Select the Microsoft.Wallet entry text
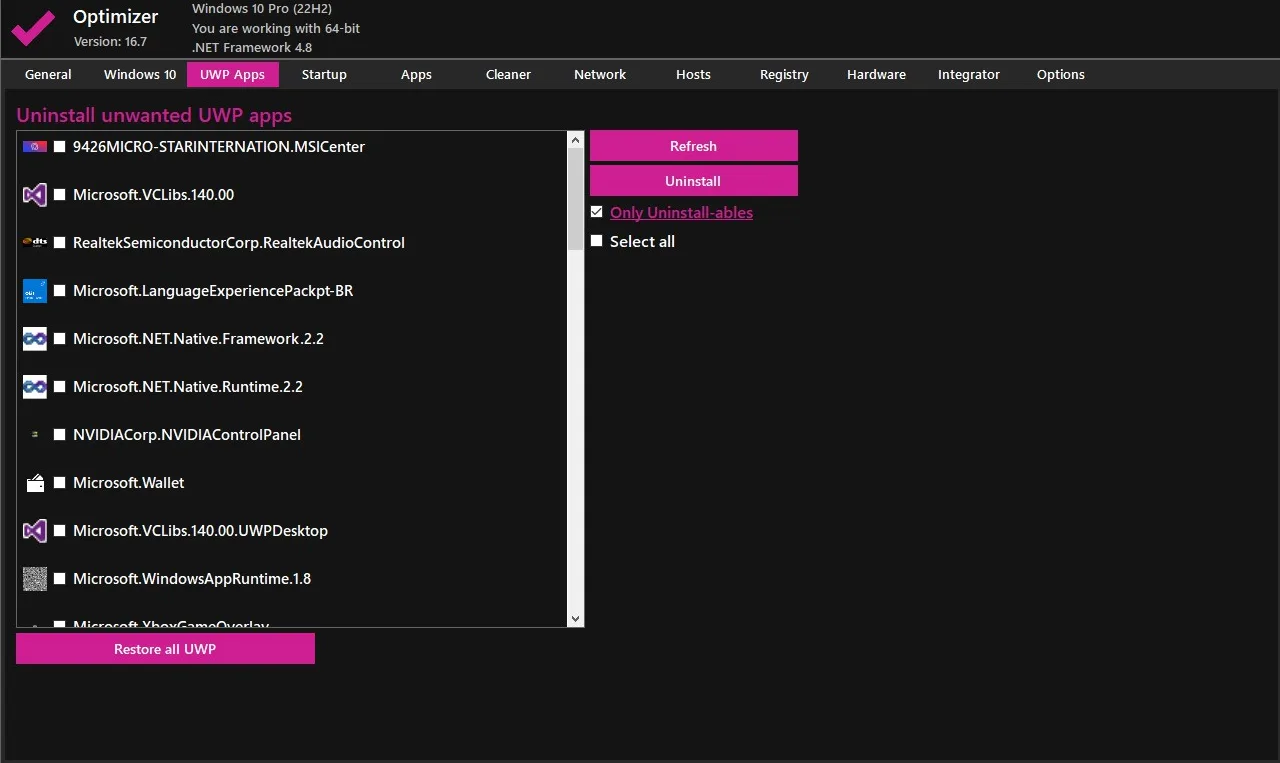Screen dimensions: 1280x763 [x=129, y=483]
